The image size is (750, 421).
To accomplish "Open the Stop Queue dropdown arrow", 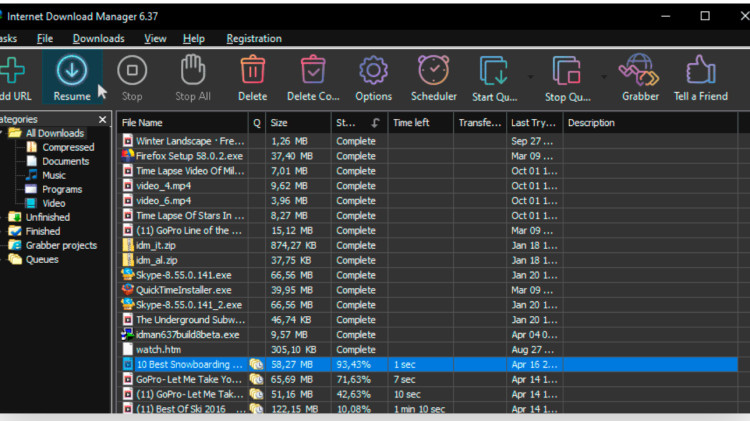I will (x=604, y=77).
